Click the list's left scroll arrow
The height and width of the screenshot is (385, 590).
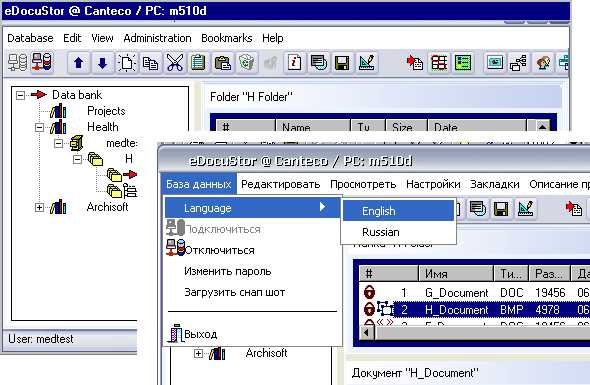[367, 333]
